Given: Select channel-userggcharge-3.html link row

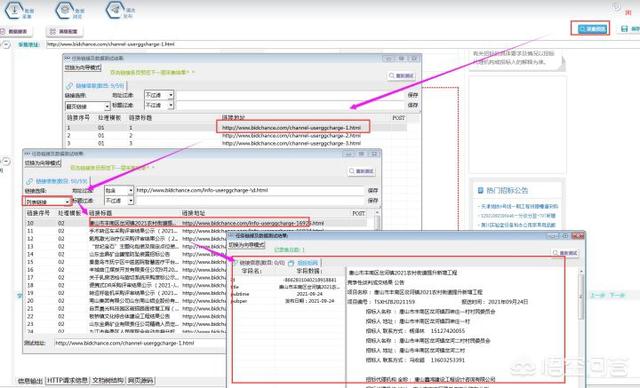Looking at the screenshot, I should coord(236,143).
